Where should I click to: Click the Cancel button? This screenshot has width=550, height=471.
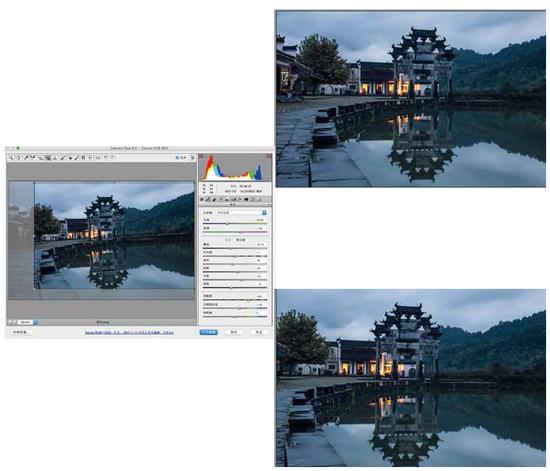coord(234,332)
